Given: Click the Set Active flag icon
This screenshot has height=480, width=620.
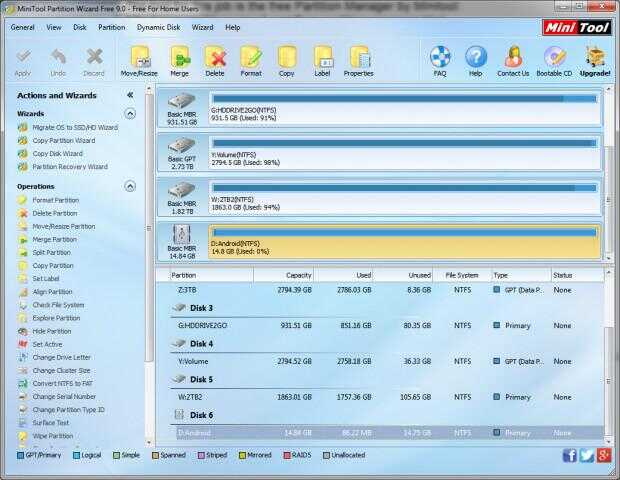Looking at the screenshot, I should (x=23, y=344).
